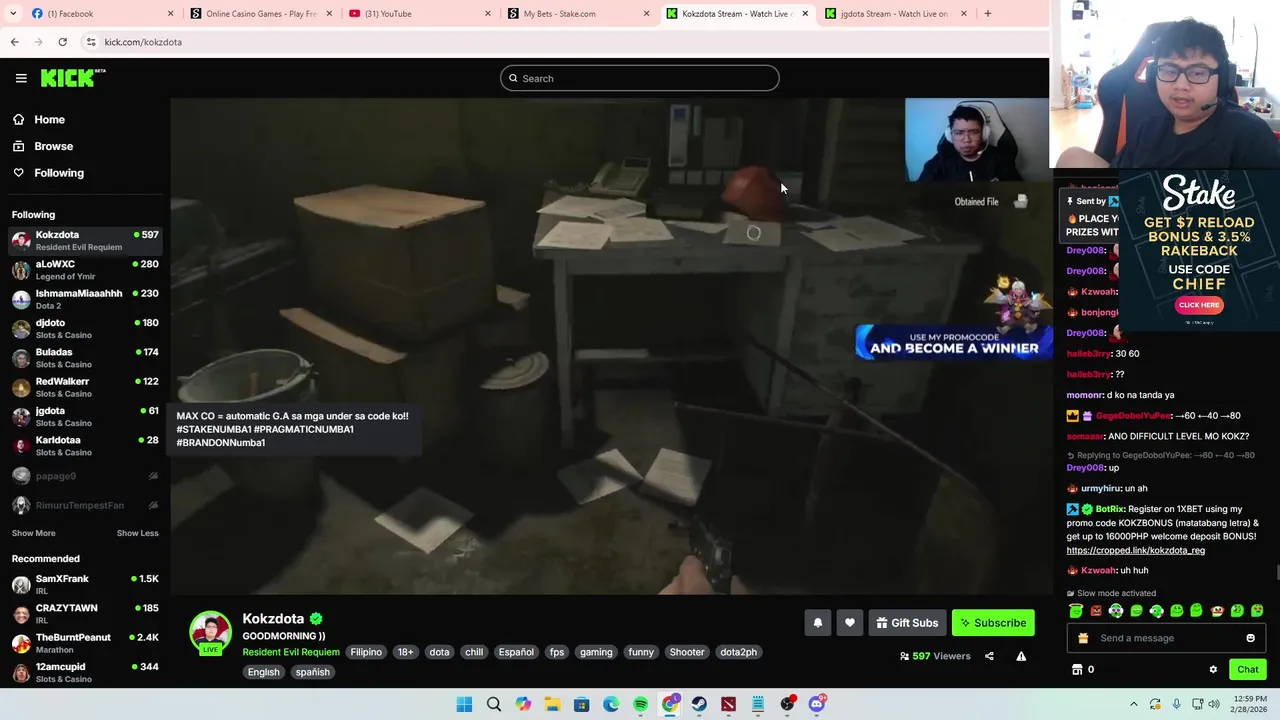This screenshot has width=1280, height=720.
Task: Open recommended channel 12amcupid
Action: point(84,672)
